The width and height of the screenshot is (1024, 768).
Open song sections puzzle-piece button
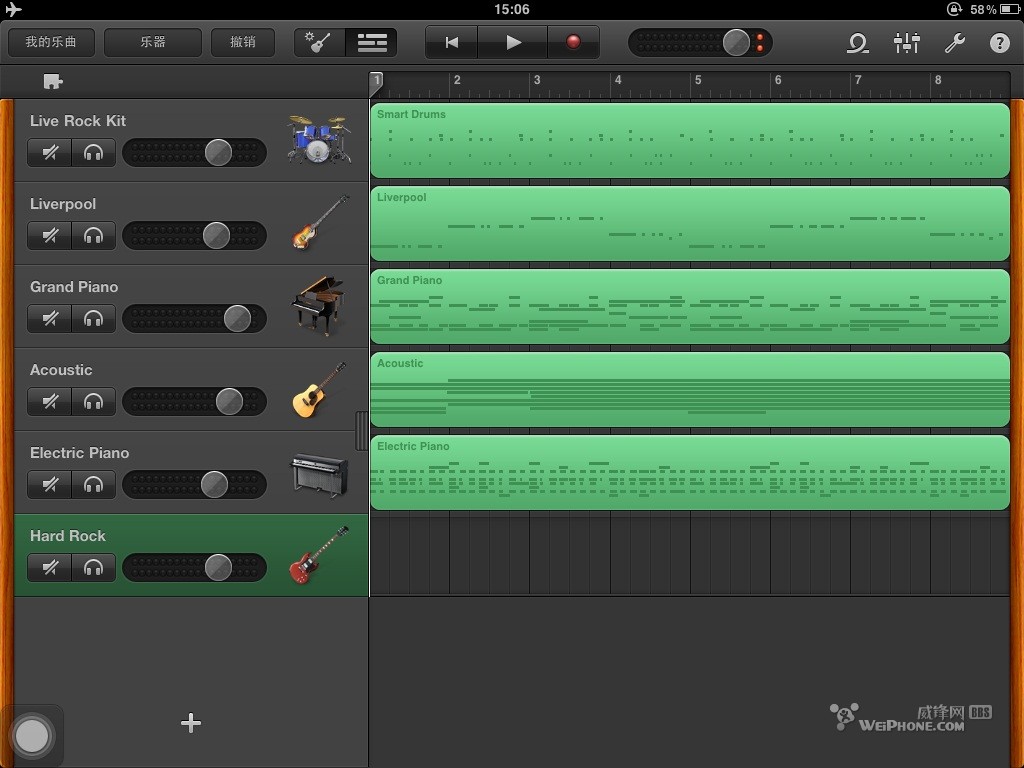pyautogui.click(x=53, y=82)
